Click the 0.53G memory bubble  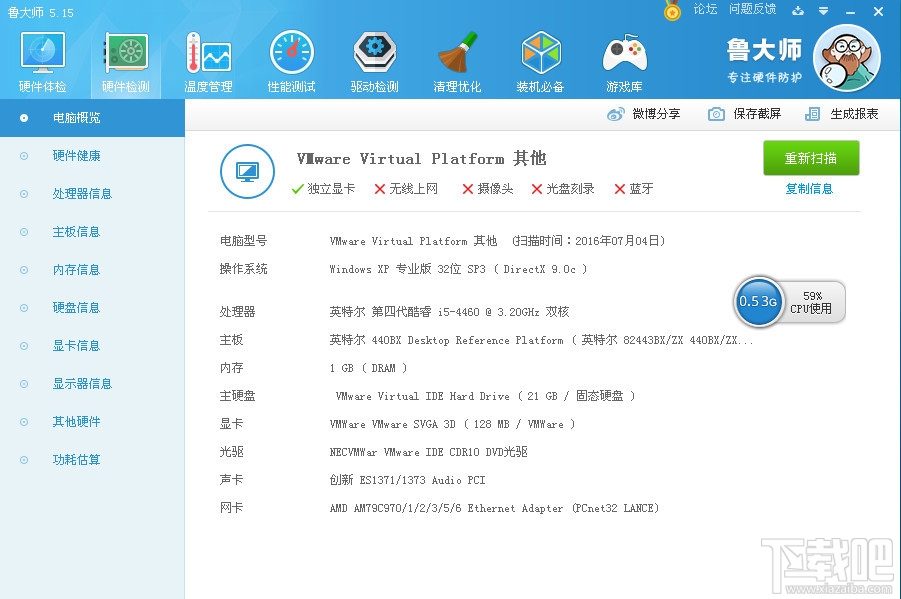point(758,301)
